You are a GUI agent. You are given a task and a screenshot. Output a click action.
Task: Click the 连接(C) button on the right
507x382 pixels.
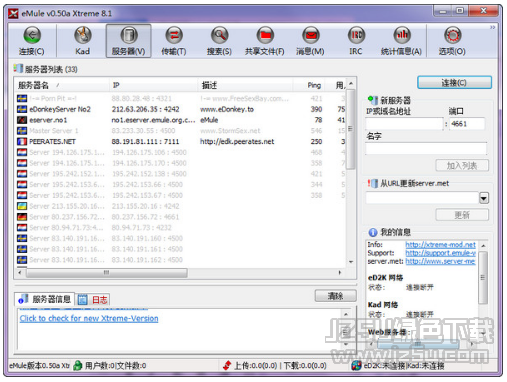point(454,83)
